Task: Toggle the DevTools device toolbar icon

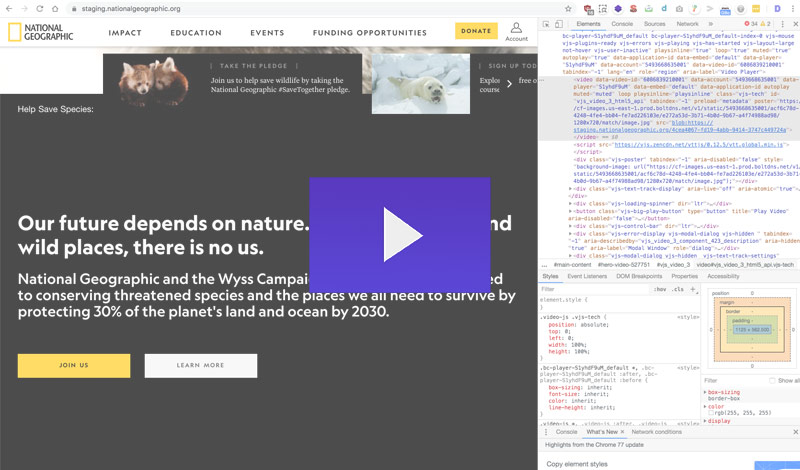Action: (559, 24)
